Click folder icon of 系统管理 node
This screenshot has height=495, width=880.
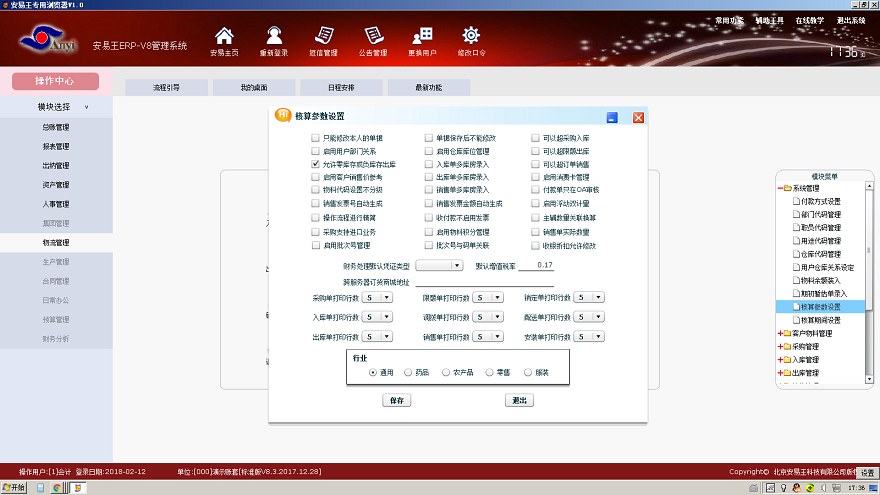[x=787, y=188]
